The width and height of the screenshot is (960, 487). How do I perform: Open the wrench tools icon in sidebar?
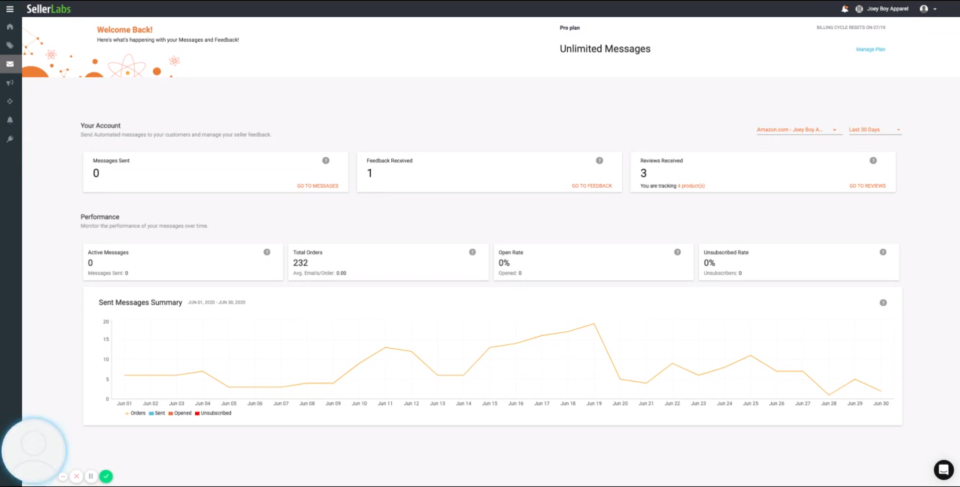point(10,139)
